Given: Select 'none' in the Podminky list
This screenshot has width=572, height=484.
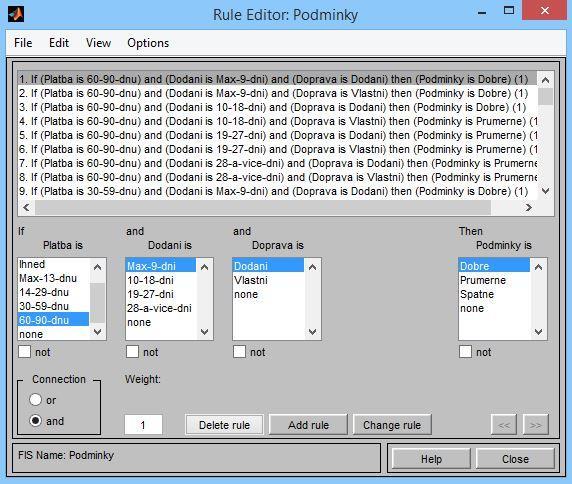Looking at the screenshot, I should click(494, 308).
